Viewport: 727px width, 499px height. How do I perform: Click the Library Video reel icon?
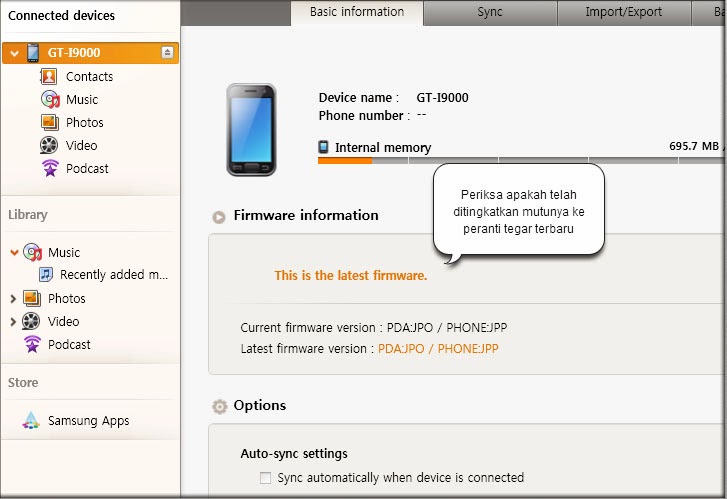point(31,321)
